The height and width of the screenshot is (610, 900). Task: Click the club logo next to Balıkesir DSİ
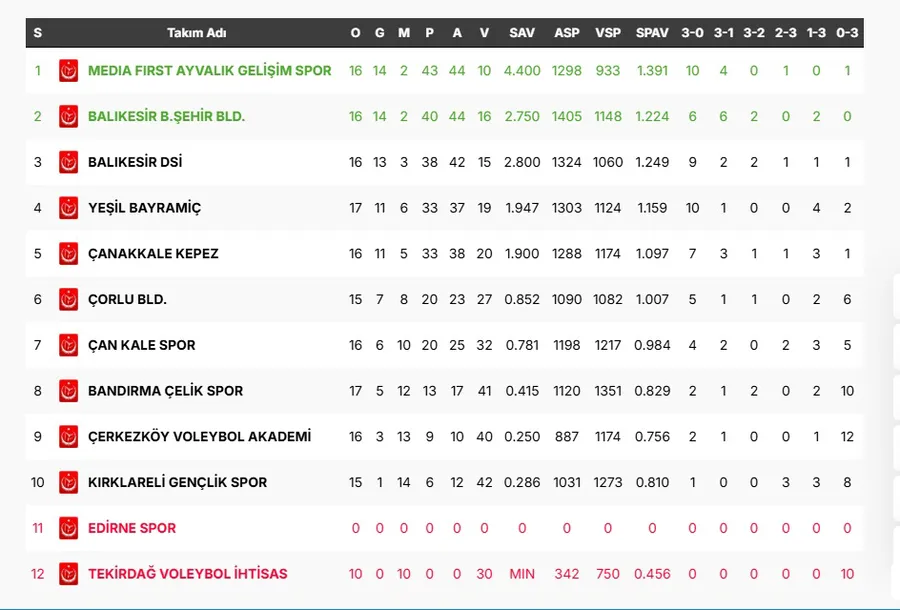68,162
